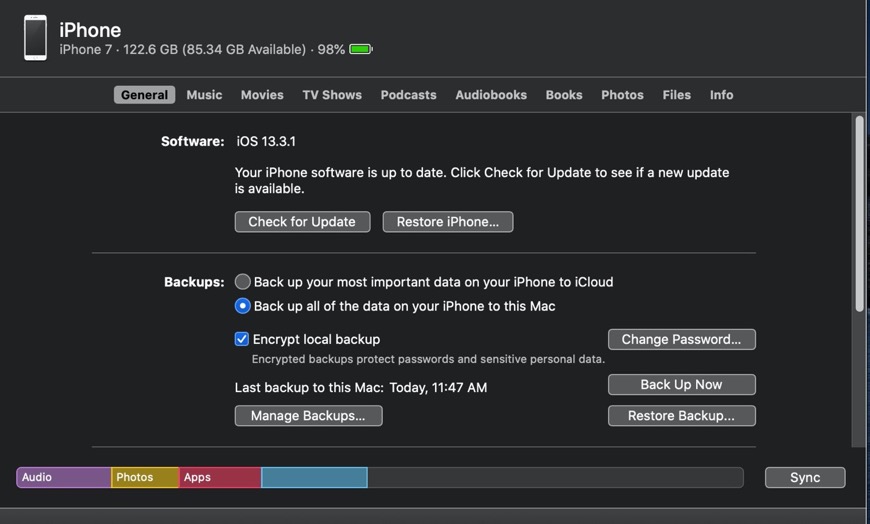Open the Files tab
Screen dimensions: 870x524
(x=676, y=95)
